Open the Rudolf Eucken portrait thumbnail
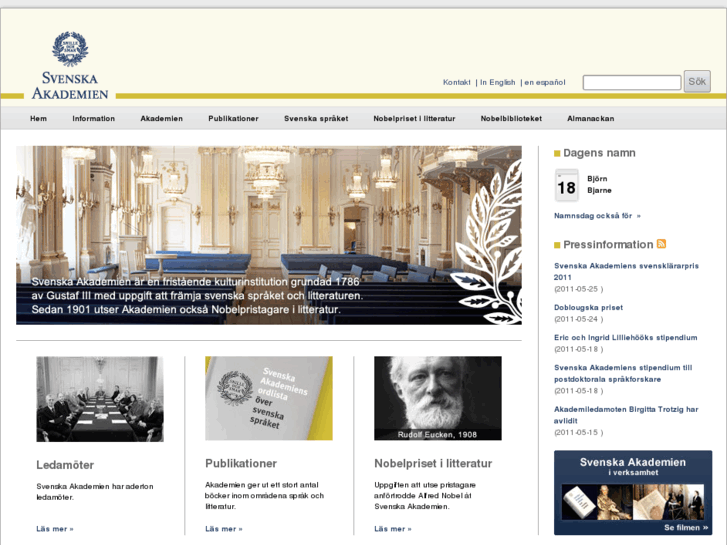The height and width of the screenshot is (545, 727). (438, 398)
